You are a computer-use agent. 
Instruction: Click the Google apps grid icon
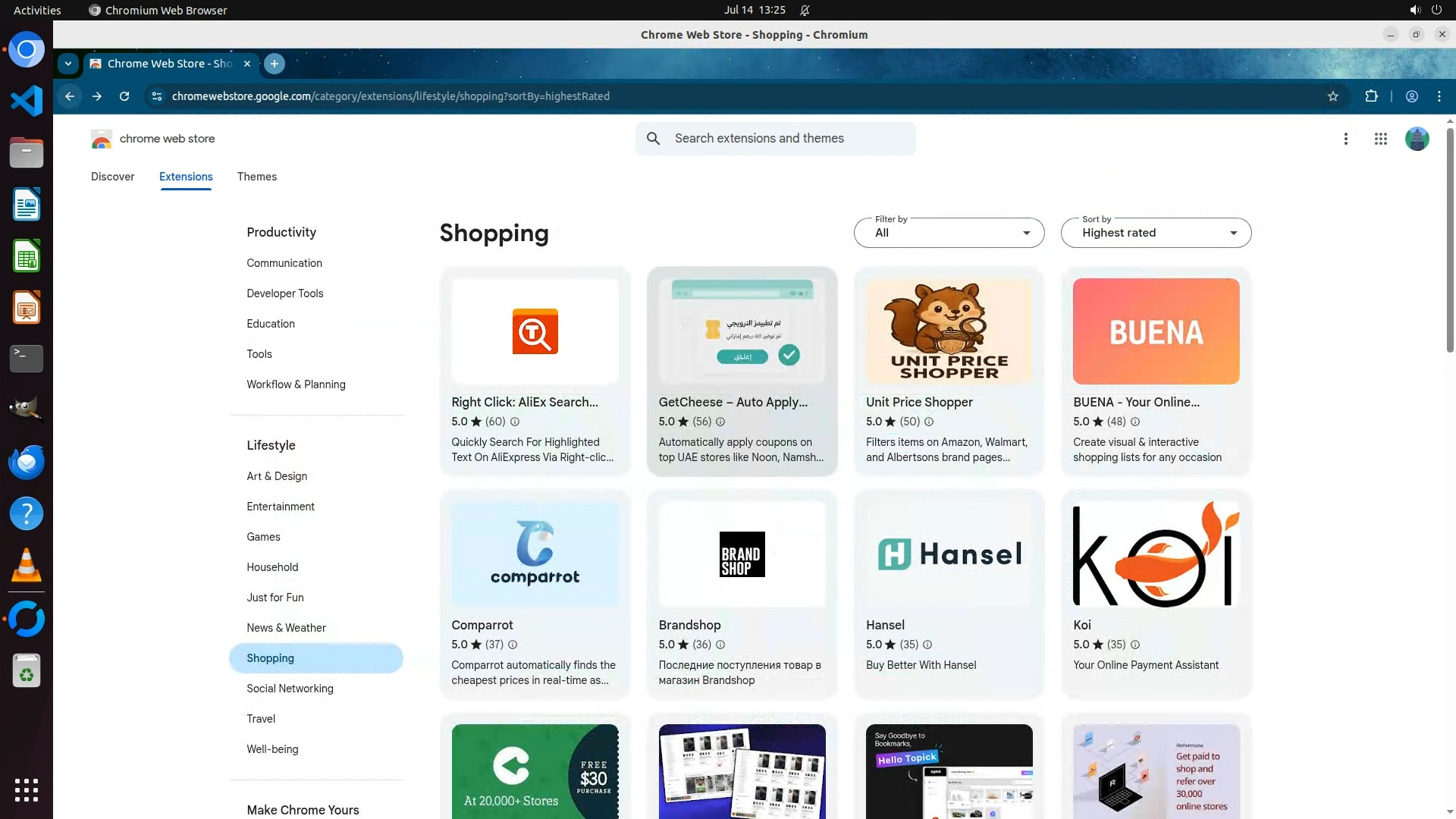1380,139
